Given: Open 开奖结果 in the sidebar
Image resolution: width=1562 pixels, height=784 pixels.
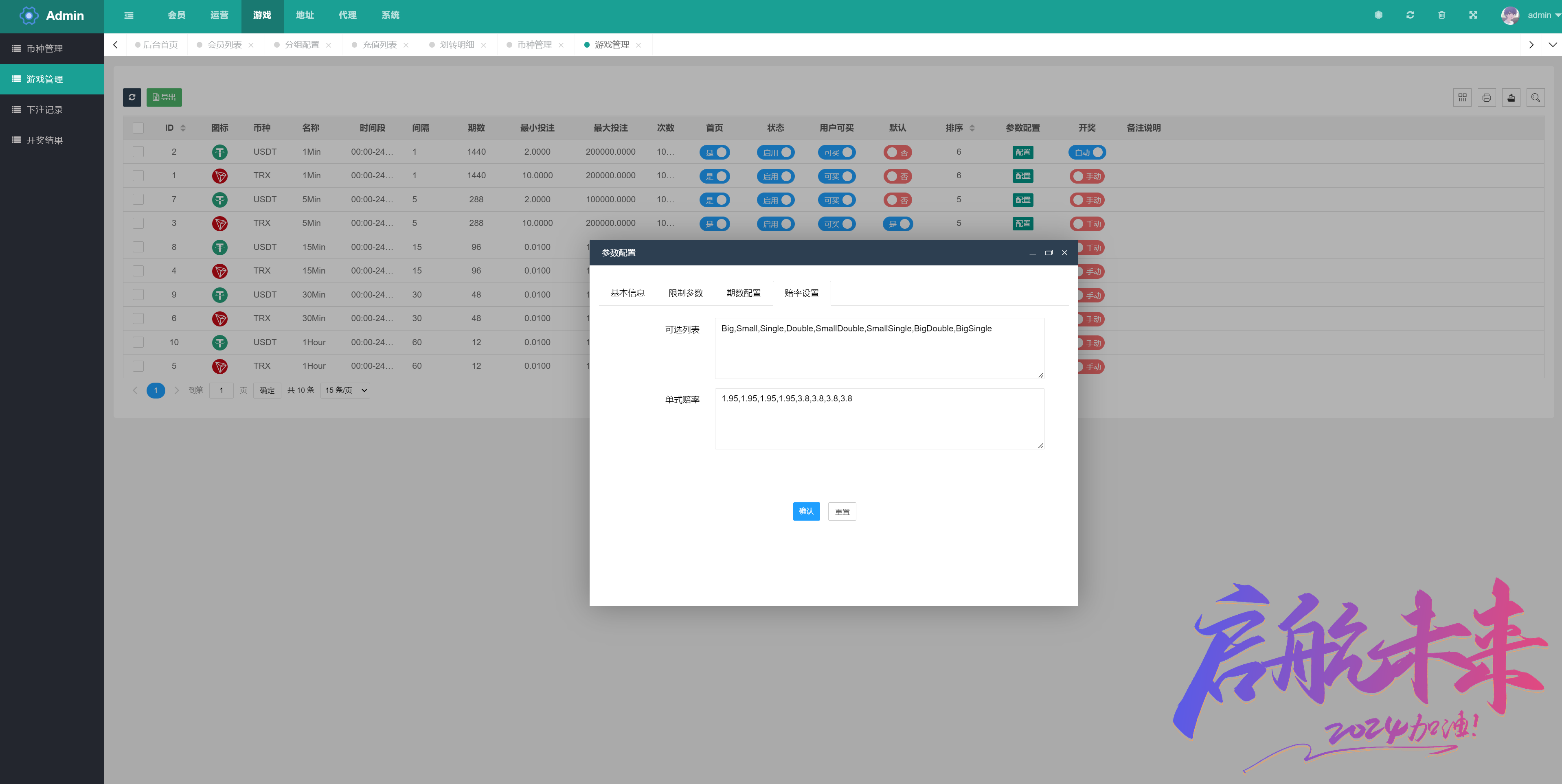Looking at the screenshot, I should 52,140.
